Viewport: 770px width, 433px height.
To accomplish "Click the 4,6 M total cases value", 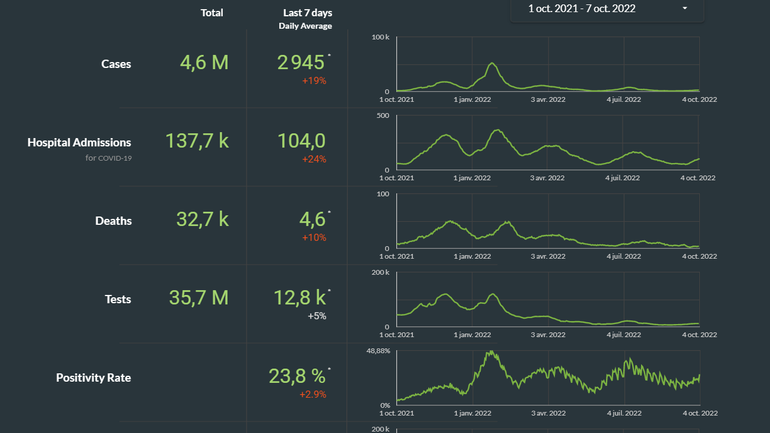I will click(x=204, y=63).
